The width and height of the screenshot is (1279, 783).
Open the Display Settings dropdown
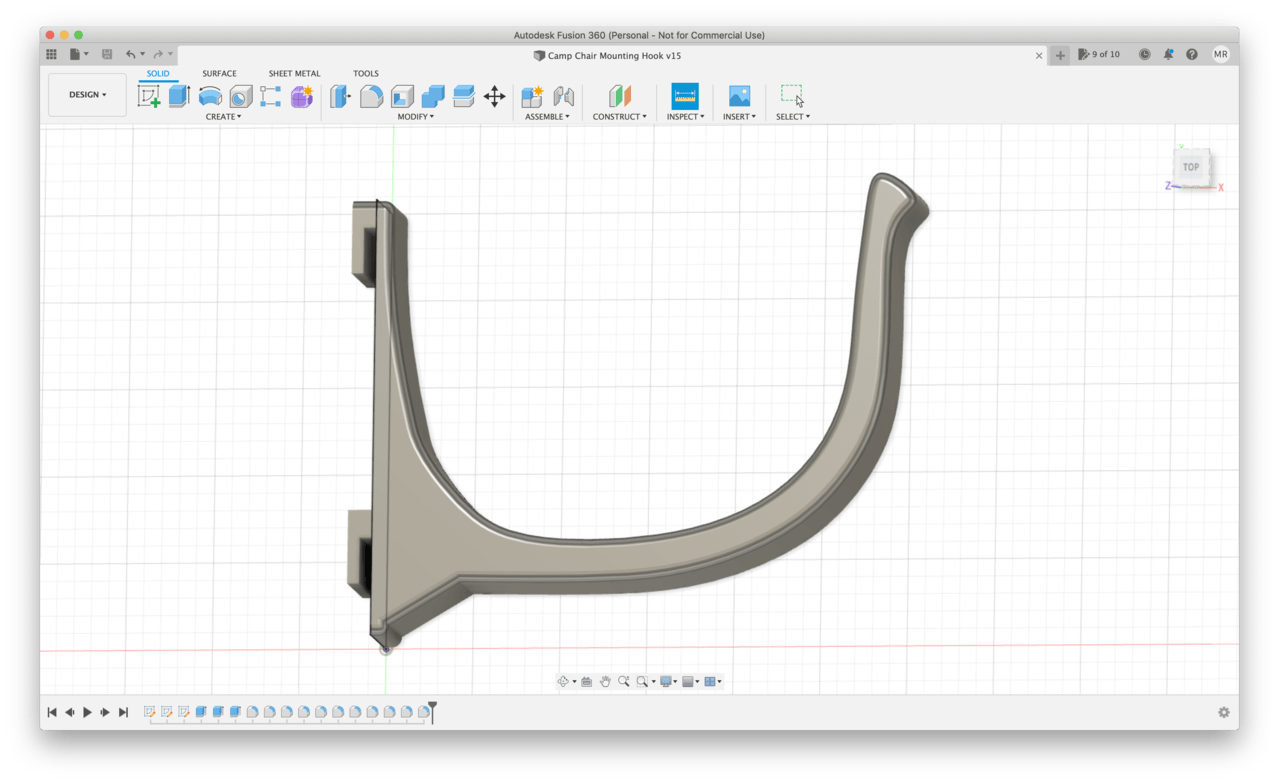point(667,681)
